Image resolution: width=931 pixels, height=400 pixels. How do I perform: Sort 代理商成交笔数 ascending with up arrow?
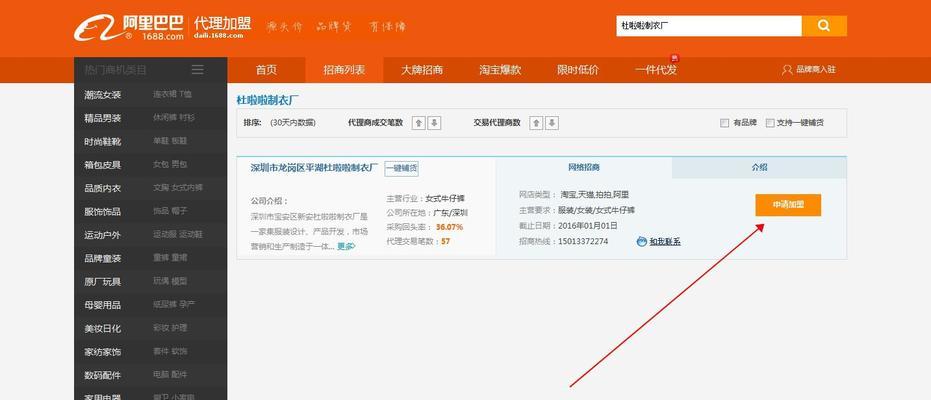419,123
